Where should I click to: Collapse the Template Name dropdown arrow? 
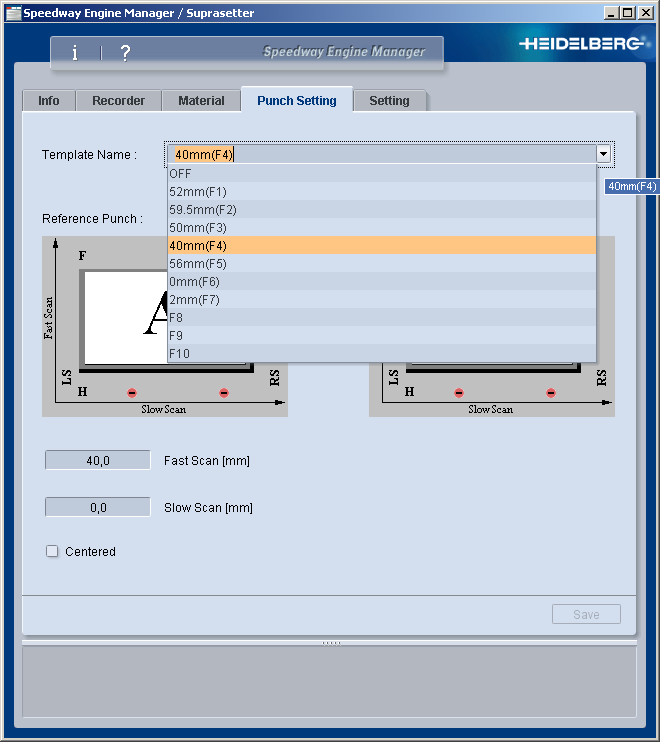pyautogui.click(x=603, y=154)
